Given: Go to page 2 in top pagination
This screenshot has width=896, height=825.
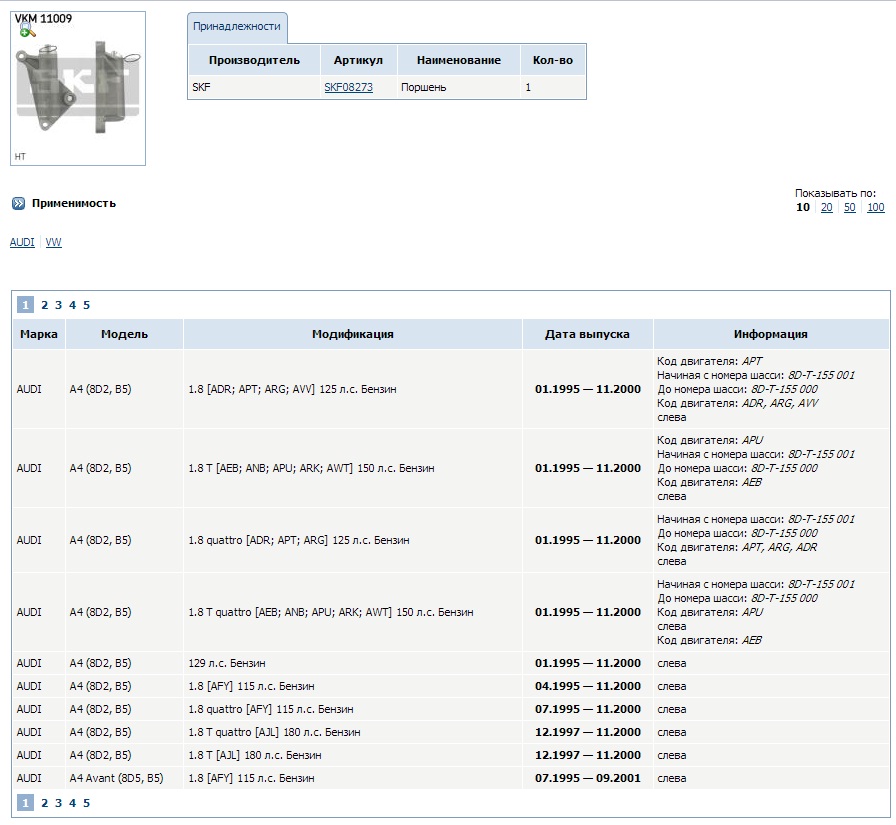Looking at the screenshot, I should point(45,305).
